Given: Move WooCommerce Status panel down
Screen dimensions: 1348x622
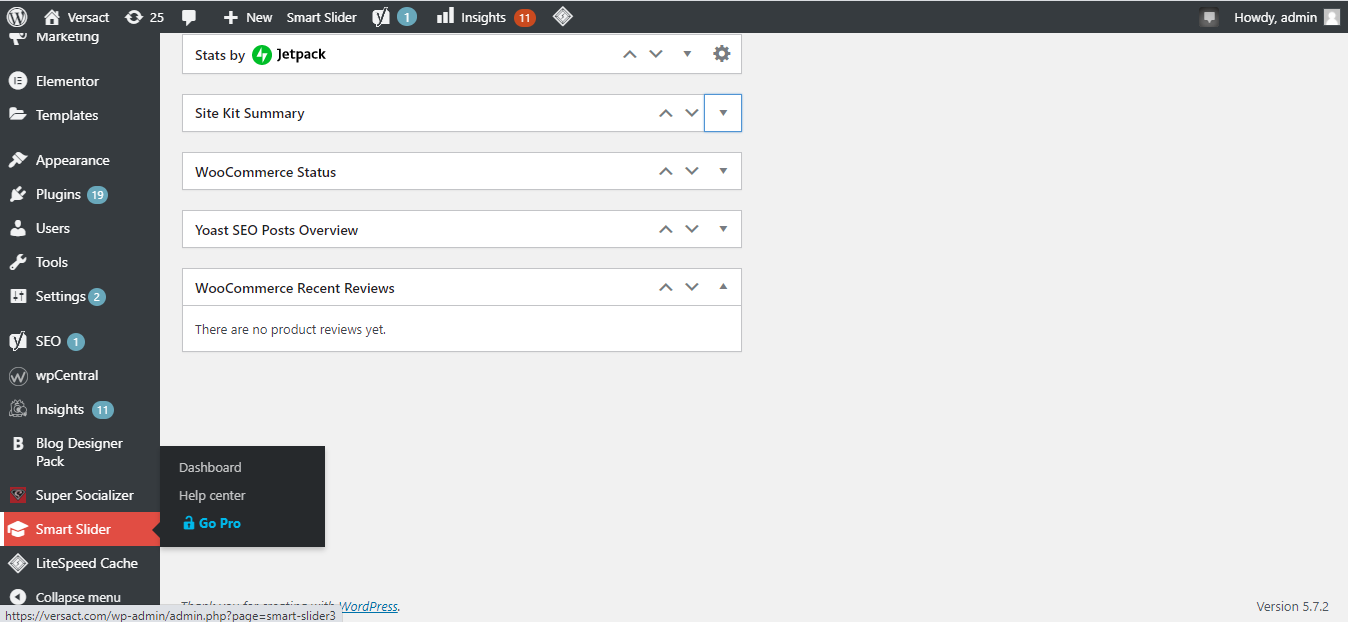Looking at the screenshot, I should point(692,171).
